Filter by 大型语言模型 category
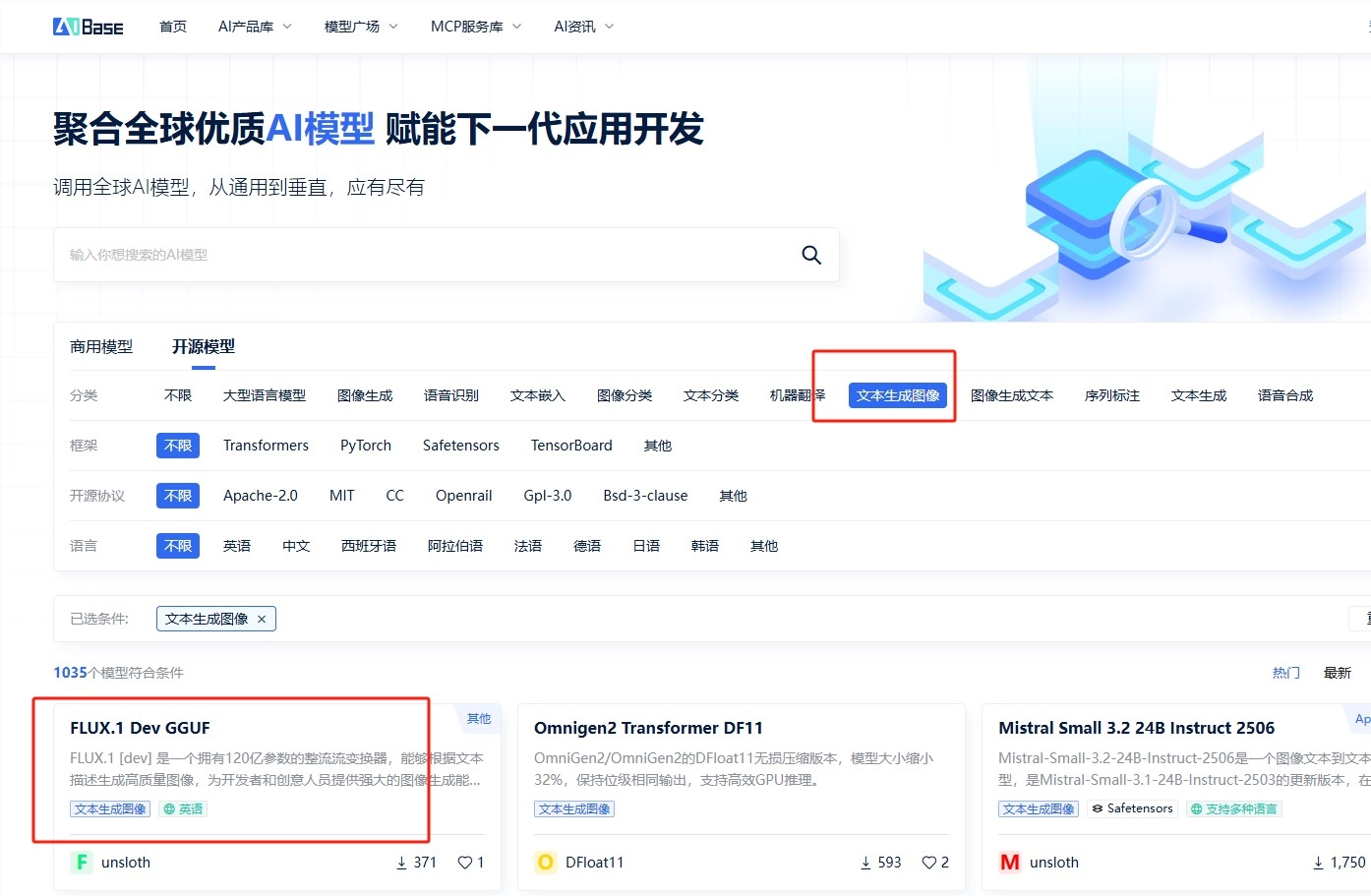This screenshot has height=896, width=1371. coord(265,395)
